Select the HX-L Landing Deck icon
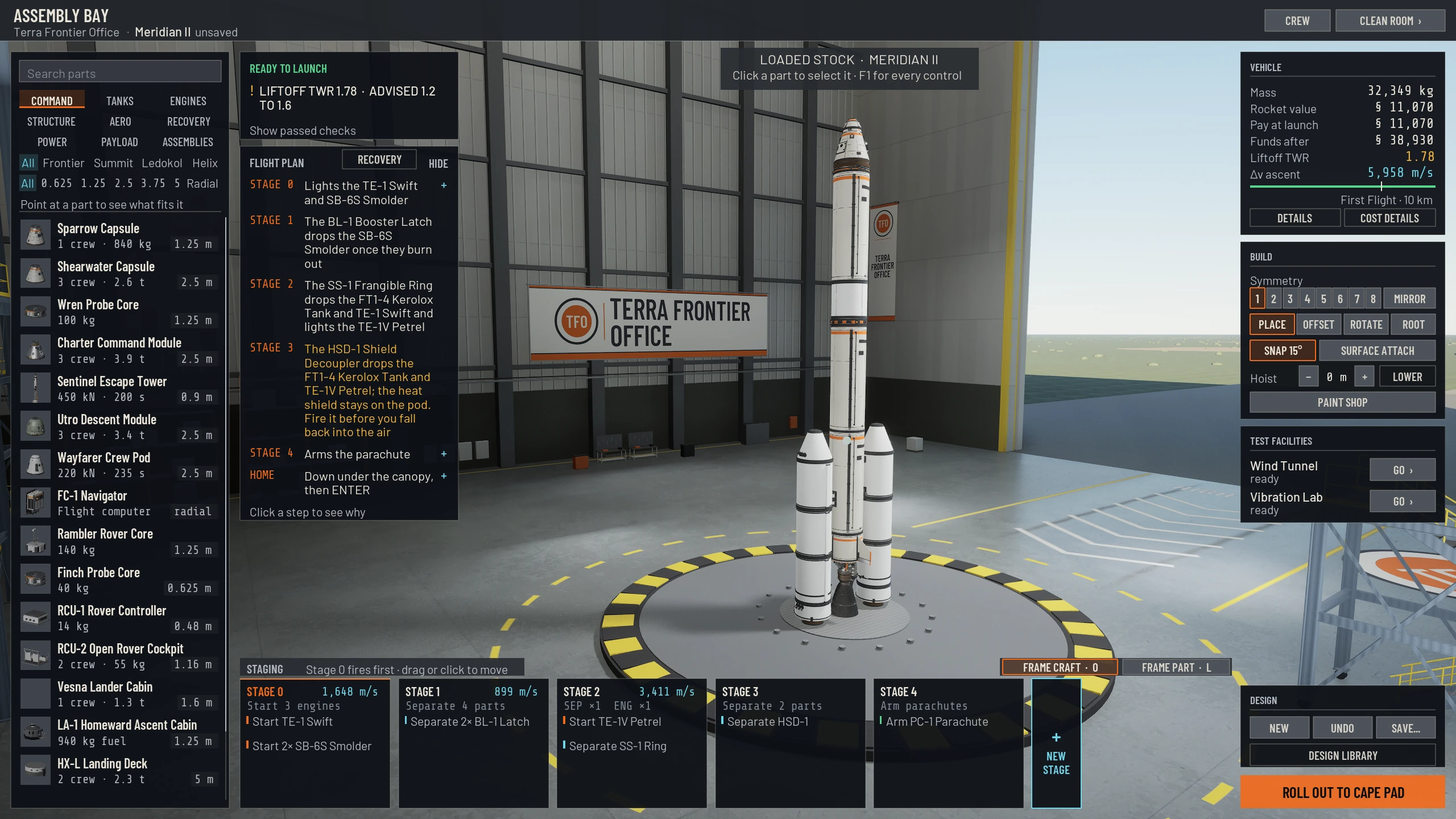The image size is (1456, 819). click(35, 770)
